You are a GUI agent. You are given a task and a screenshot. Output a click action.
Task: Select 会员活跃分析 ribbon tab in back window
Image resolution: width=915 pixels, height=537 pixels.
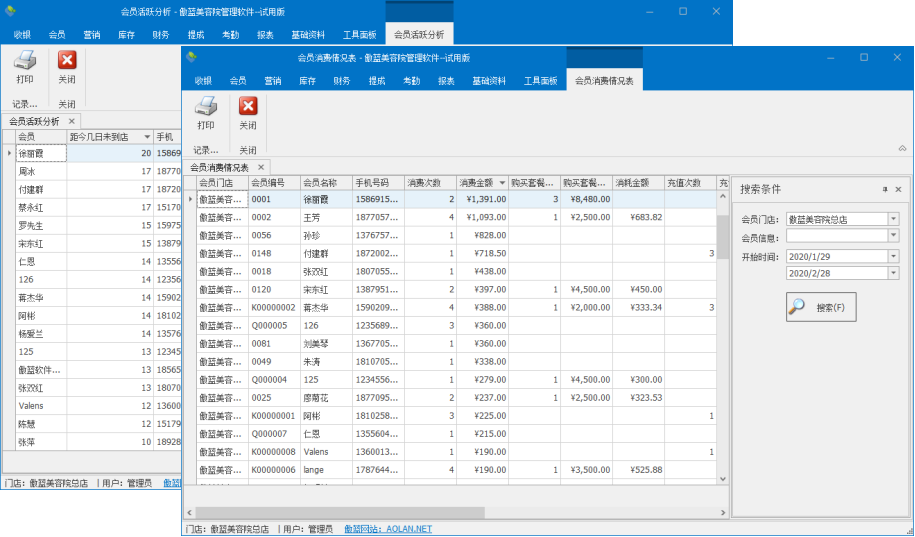(419, 34)
